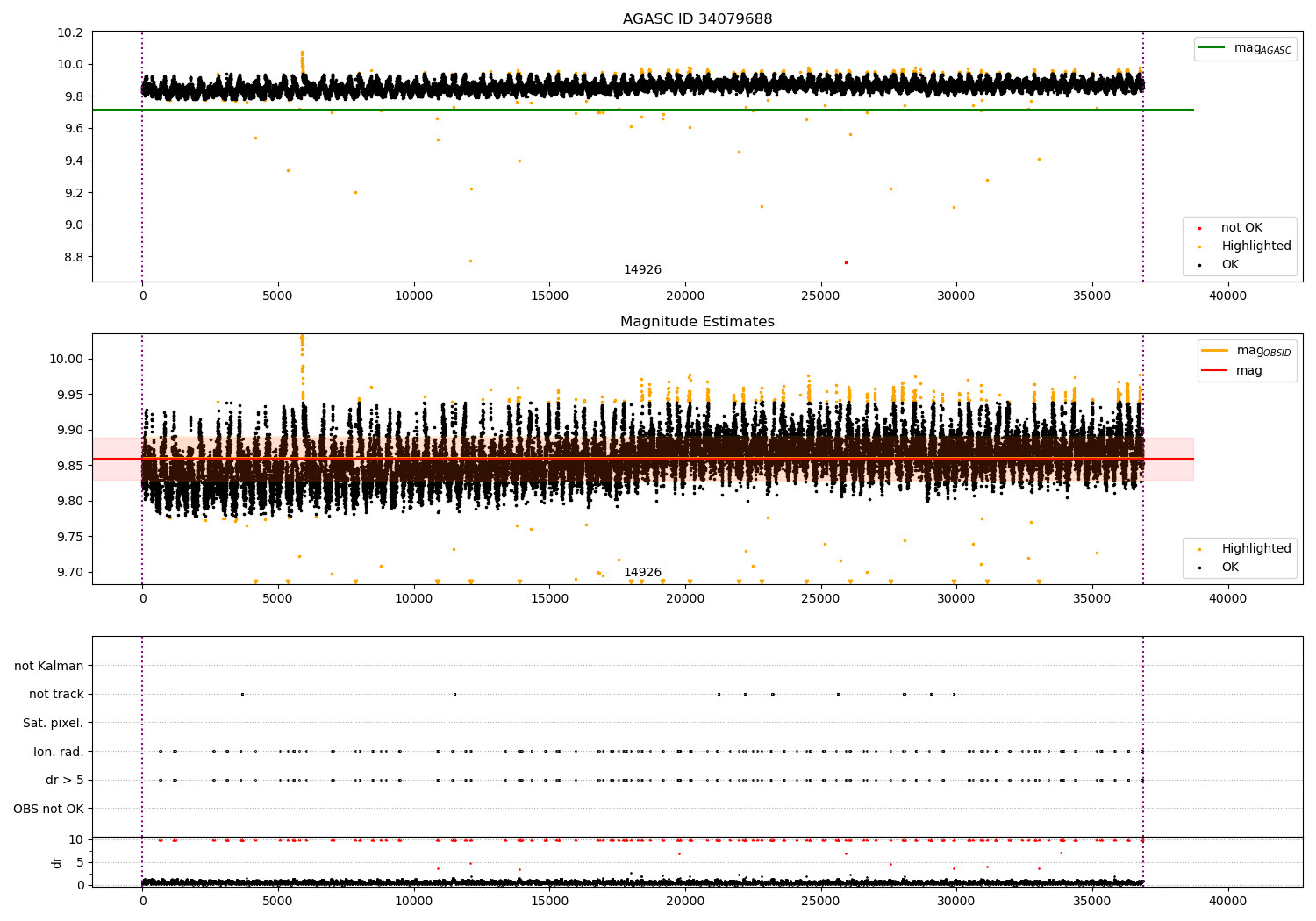The image size is (1316, 921).
Task: Click the 35000 x-axis tick of the bottom plot
Action: [1091, 902]
